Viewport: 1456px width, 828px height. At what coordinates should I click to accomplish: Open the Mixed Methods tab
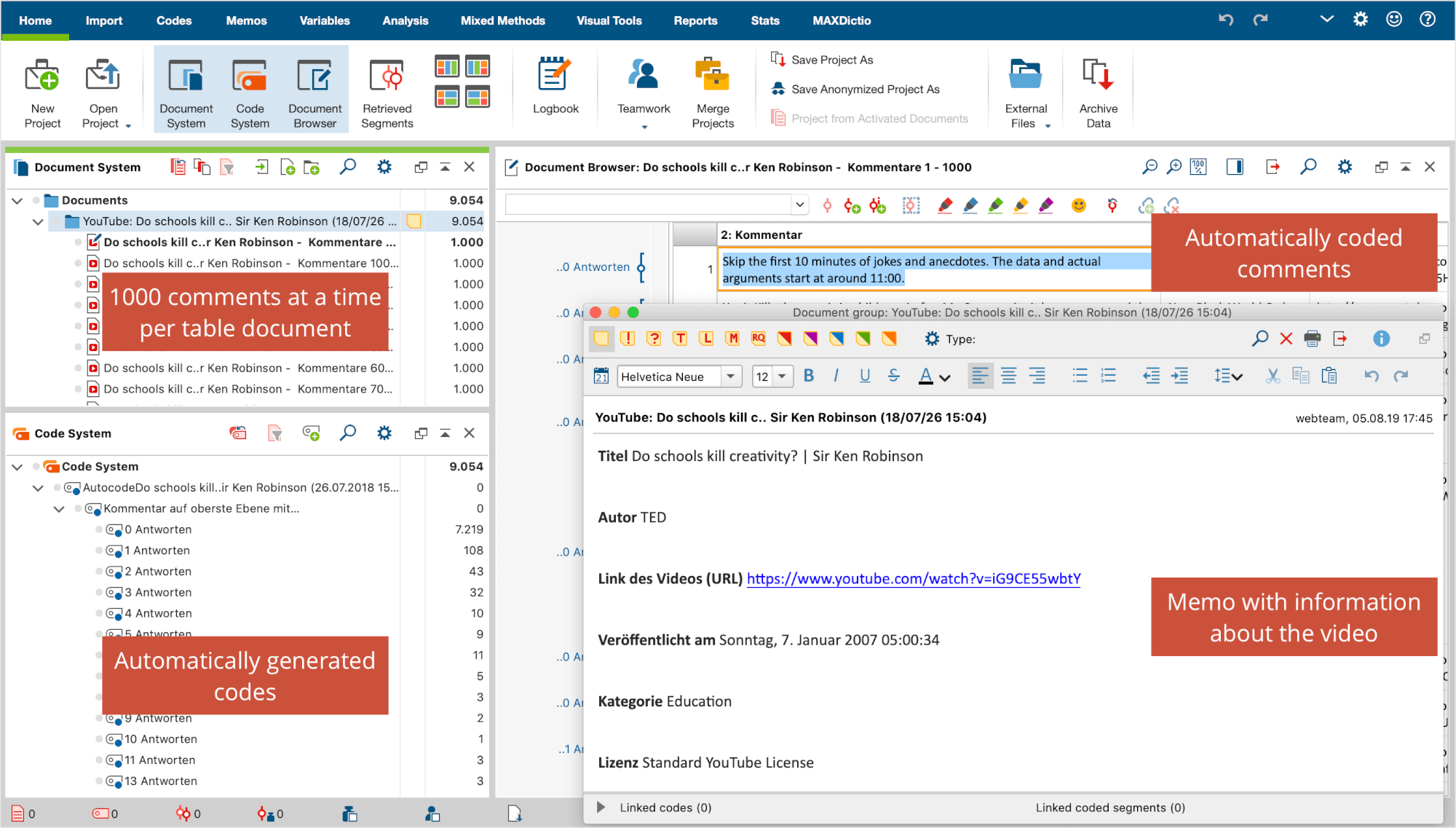click(x=502, y=20)
